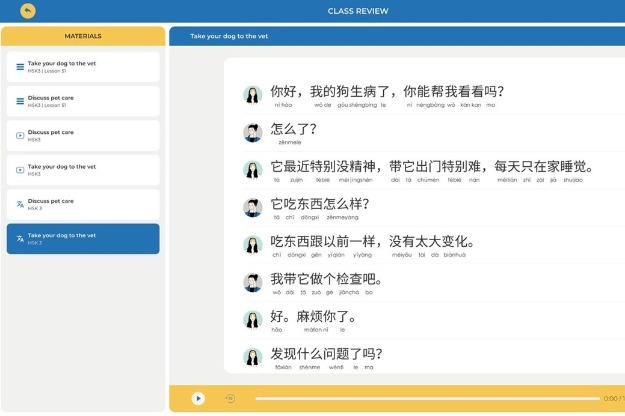This screenshot has width=625, height=416.
Task: Click the back arrow button in header
Action: click(x=27, y=11)
